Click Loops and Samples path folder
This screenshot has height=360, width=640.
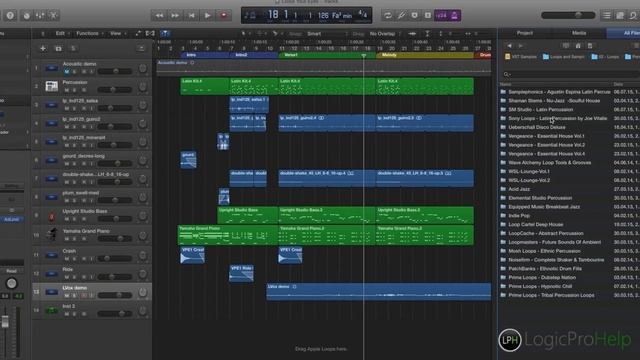tap(564, 57)
